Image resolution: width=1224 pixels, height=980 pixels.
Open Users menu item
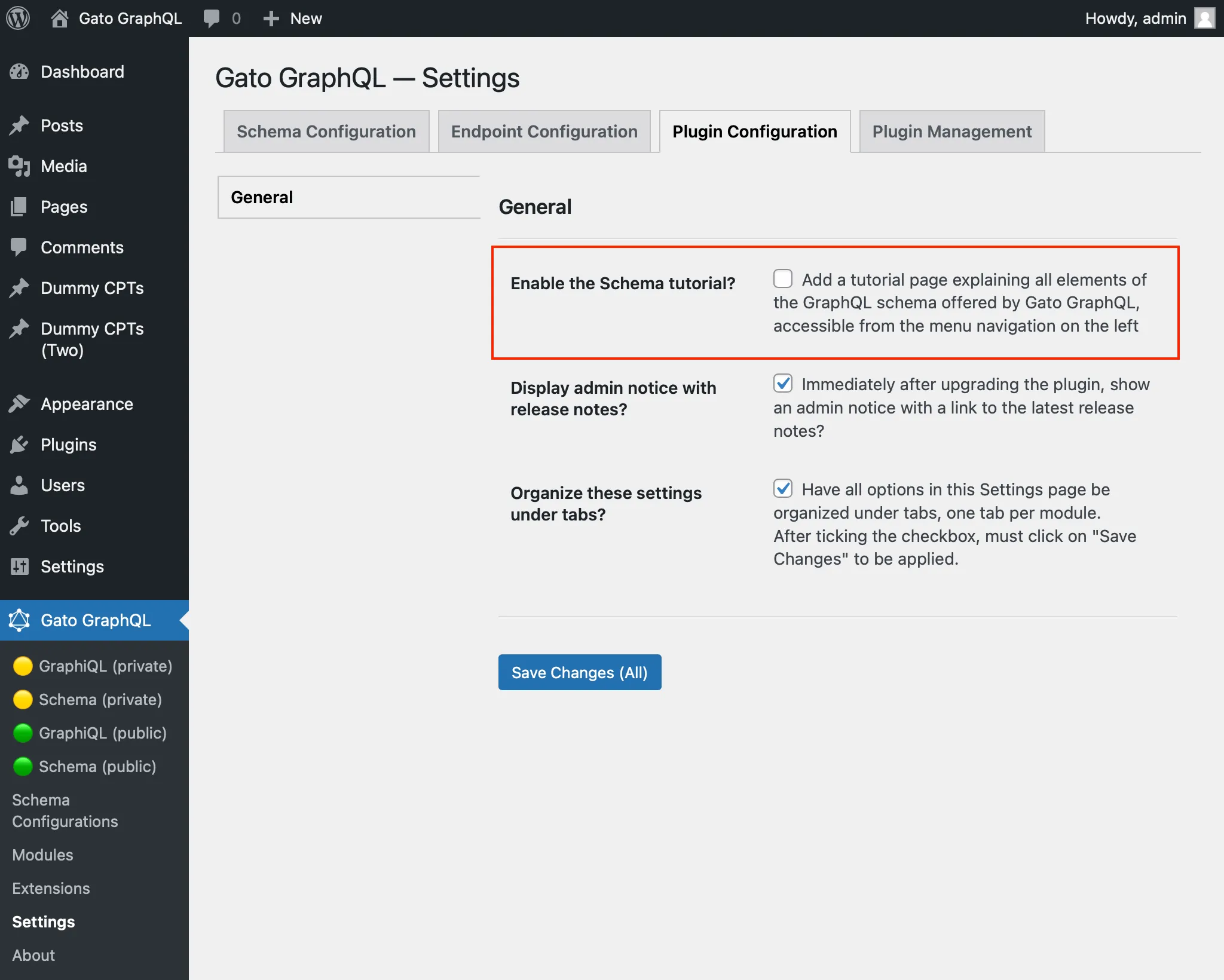coord(94,485)
